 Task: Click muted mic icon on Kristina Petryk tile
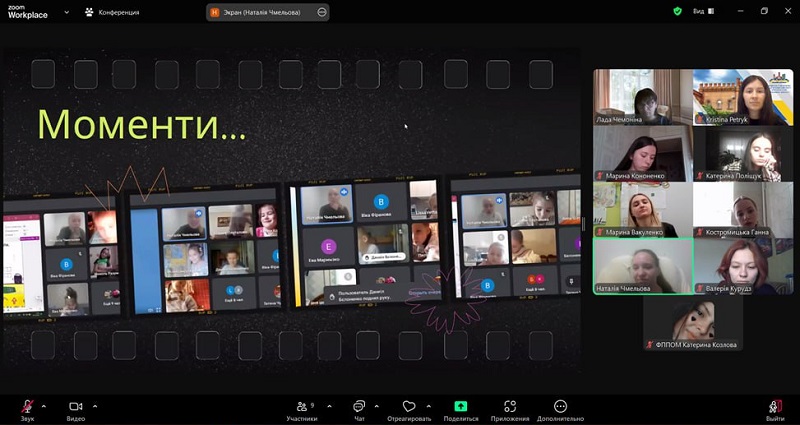(701, 120)
